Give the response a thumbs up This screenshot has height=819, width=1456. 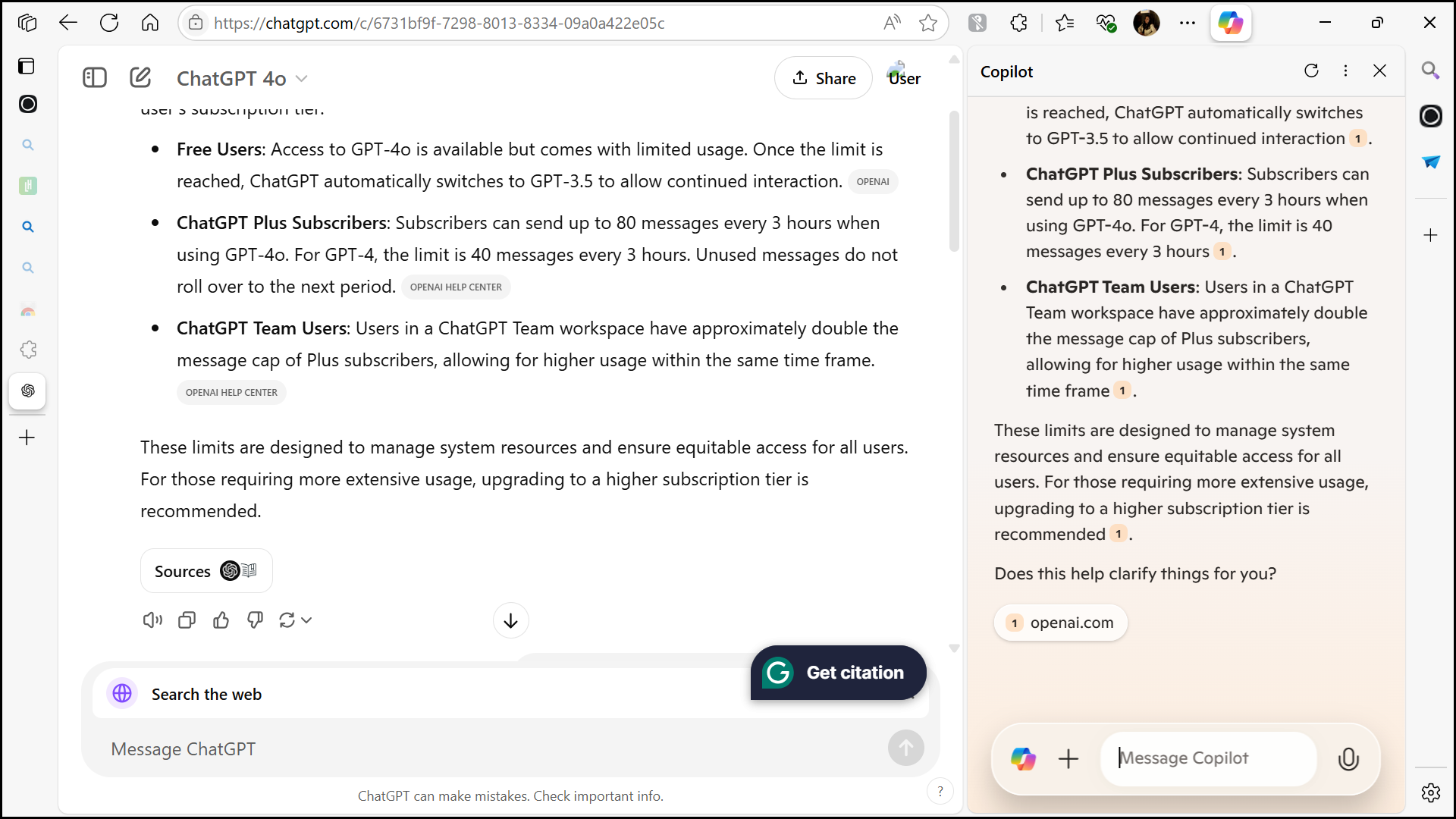coord(221,620)
